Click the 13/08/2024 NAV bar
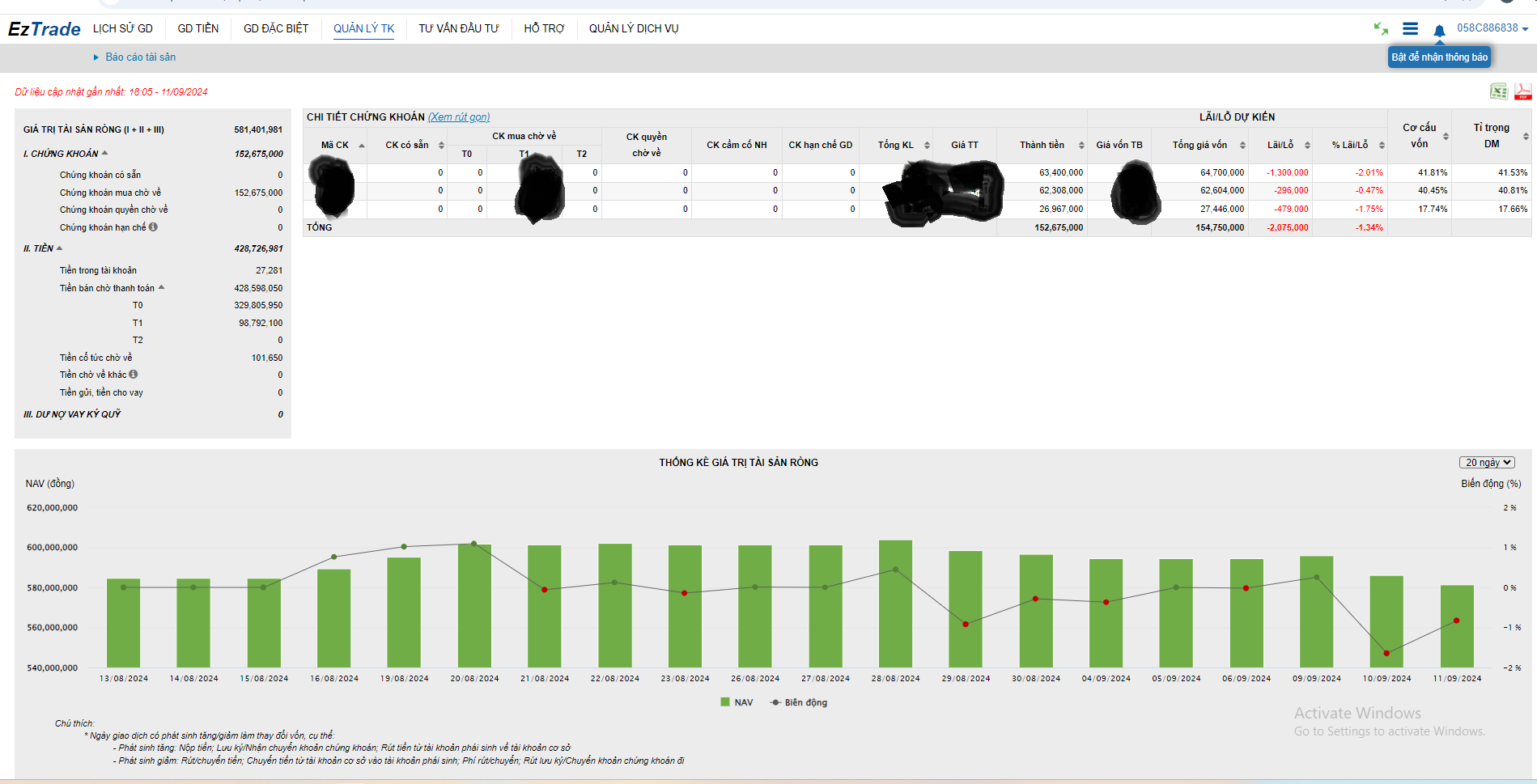 click(124, 623)
